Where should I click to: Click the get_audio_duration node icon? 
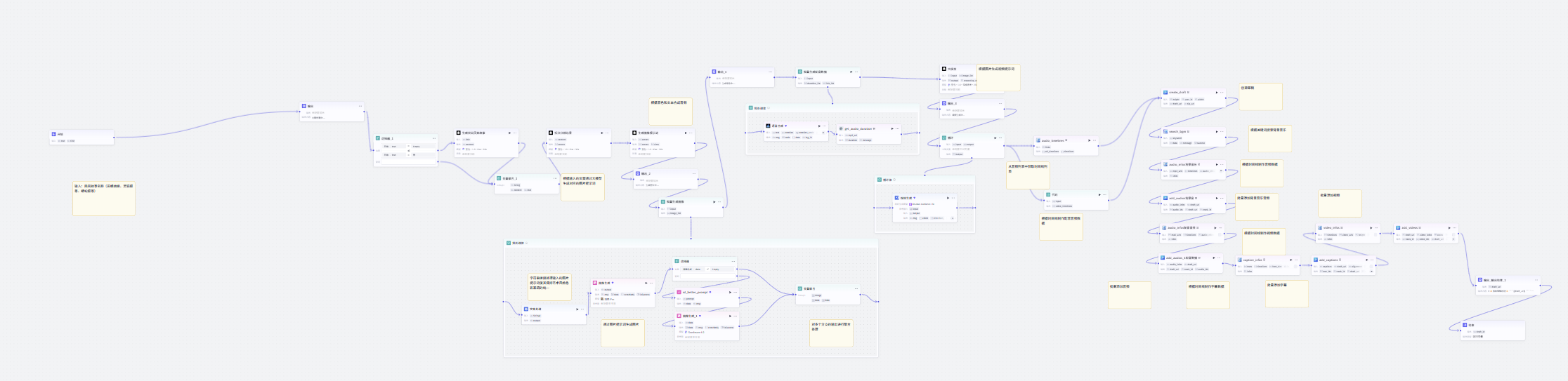pyautogui.click(x=841, y=128)
